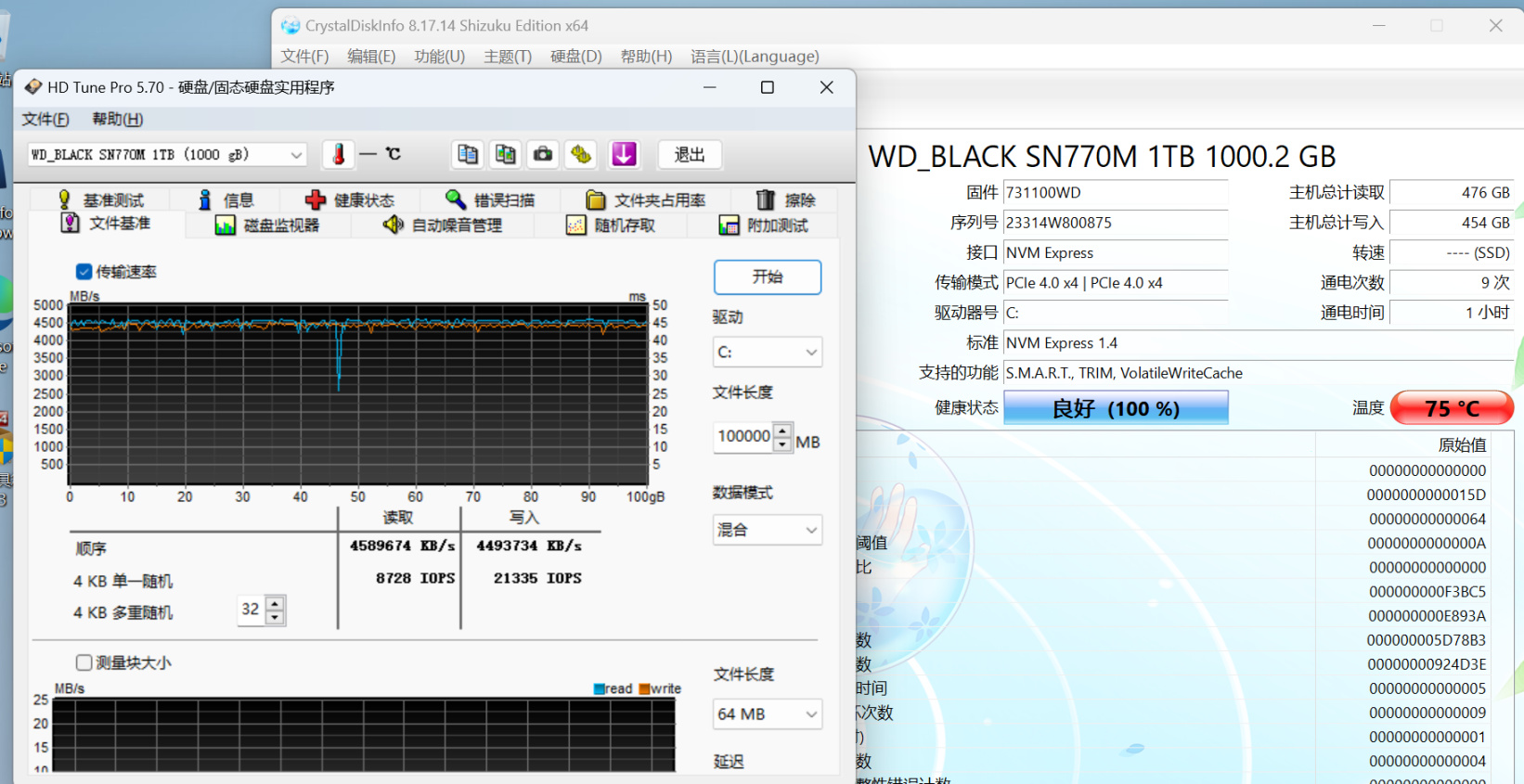Click the 标准 NVM Express 1.4 field

[x=1259, y=343]
